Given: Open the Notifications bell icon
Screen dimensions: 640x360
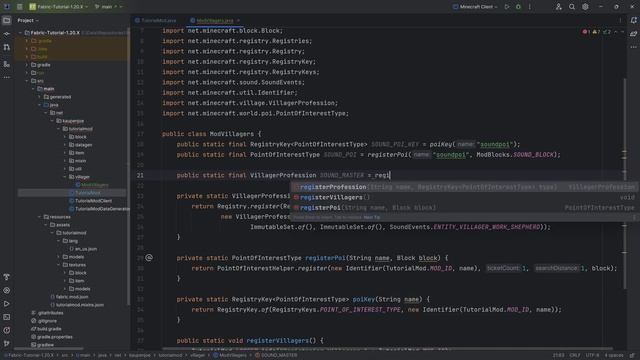Looking at the screenshot, I should (633, 20).
